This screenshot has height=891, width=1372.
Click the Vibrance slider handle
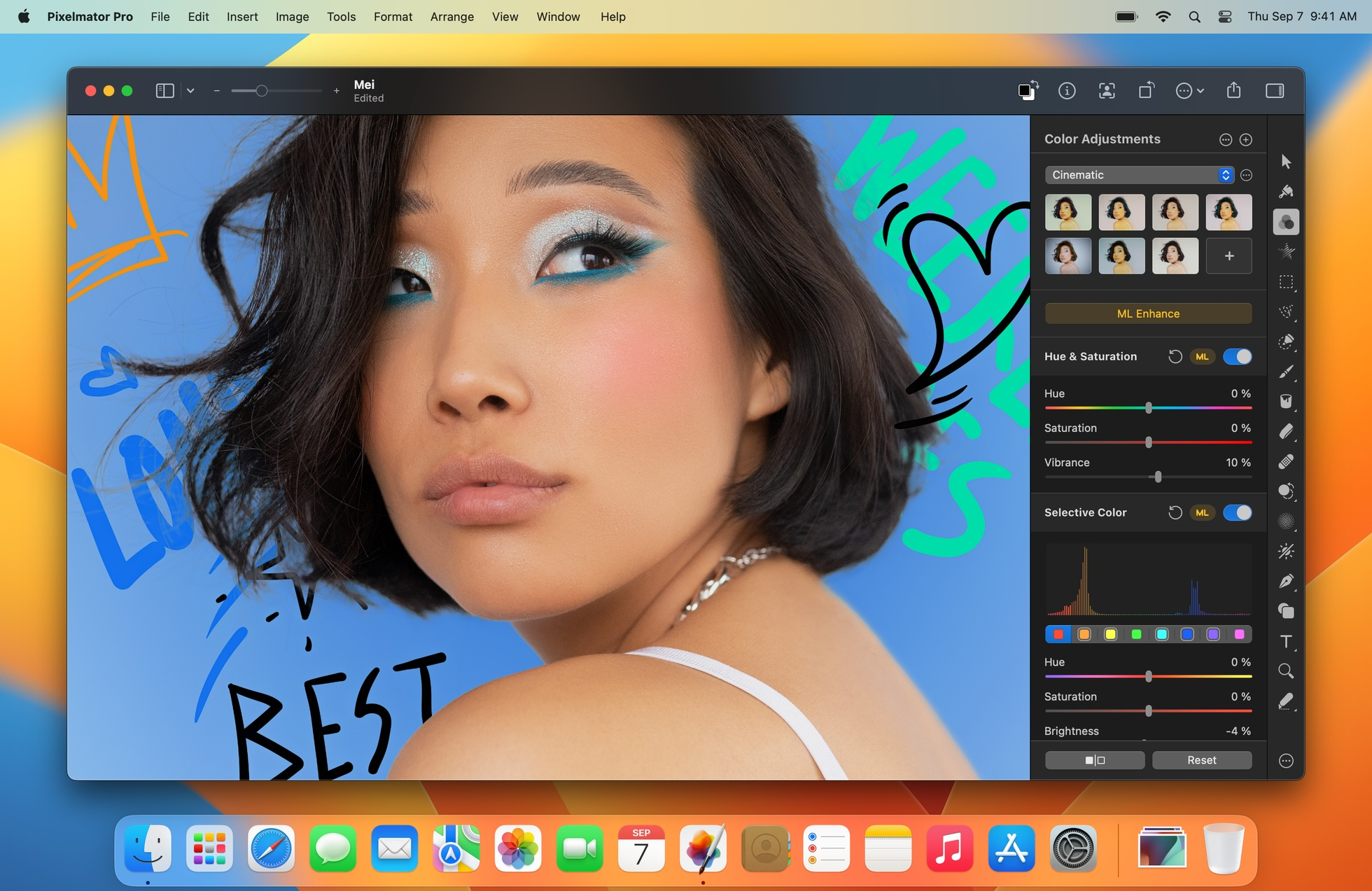[1158, 477]
